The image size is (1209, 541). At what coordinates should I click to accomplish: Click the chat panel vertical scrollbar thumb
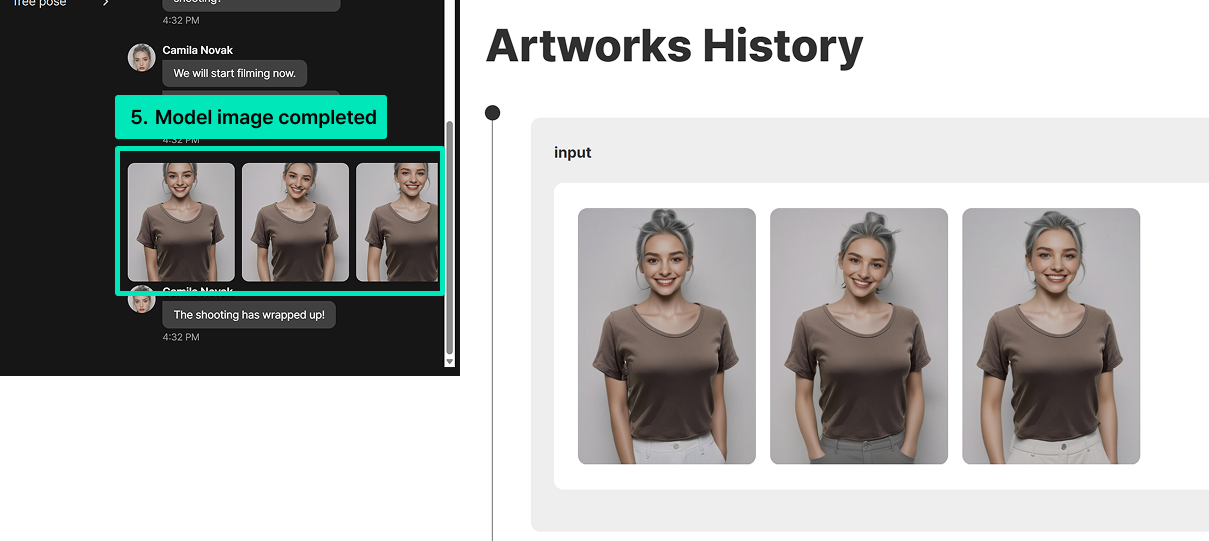click(x=449, y=237)
